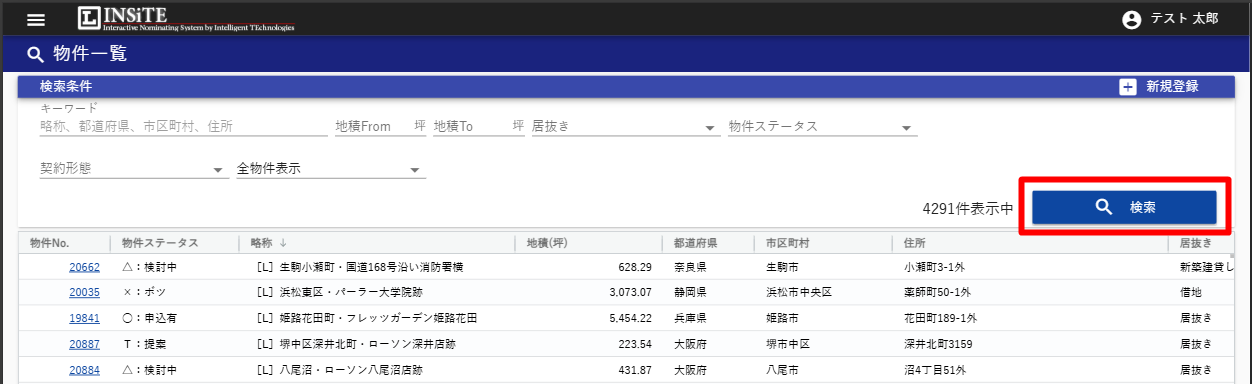Open property link 20035

pos(84,293)
